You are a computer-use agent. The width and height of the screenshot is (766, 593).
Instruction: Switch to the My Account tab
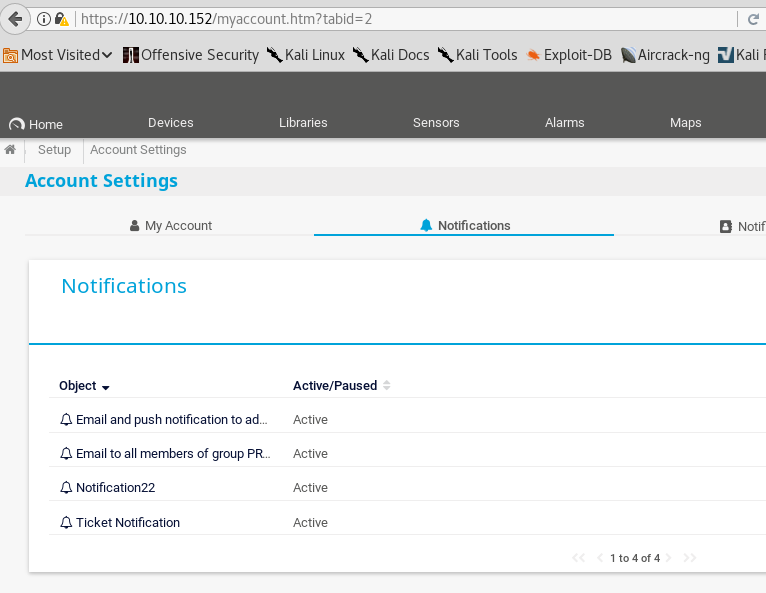point(170,226)
